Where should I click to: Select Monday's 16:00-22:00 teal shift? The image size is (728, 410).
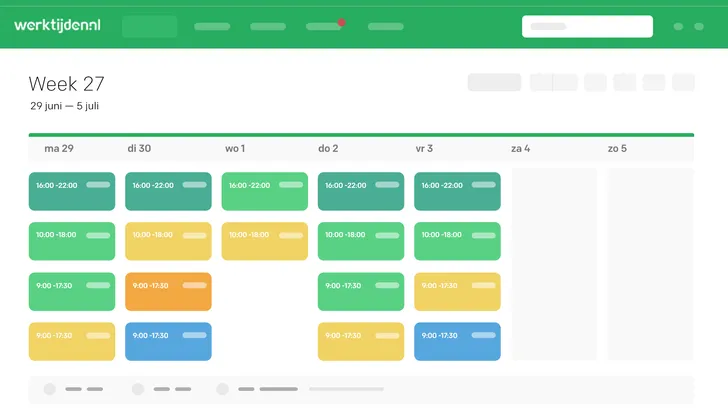pyautogui.click(x=71, y=191)
